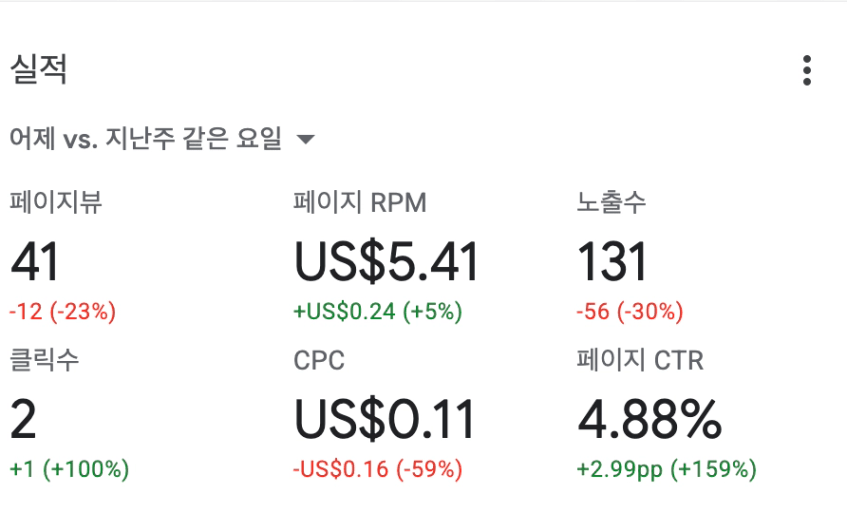This screenshot has height=532, width=847.
Task: Click the +1 (+100%) clicks change
Action: tap(69, 468)
